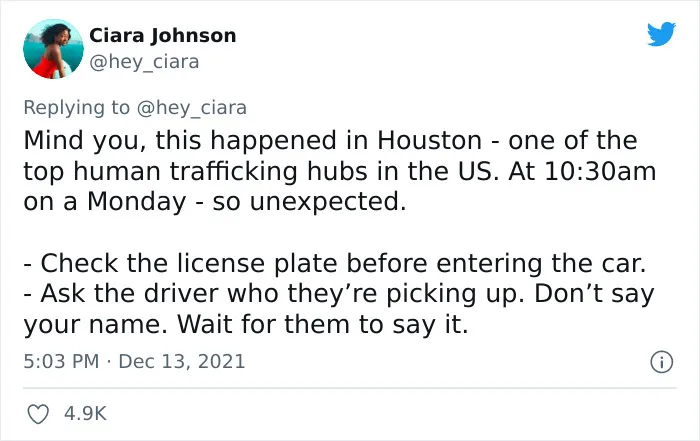View the 4.9K likes count
This screenshot has height=441, width=700.
pyautogui.click(x=85, y=413)
